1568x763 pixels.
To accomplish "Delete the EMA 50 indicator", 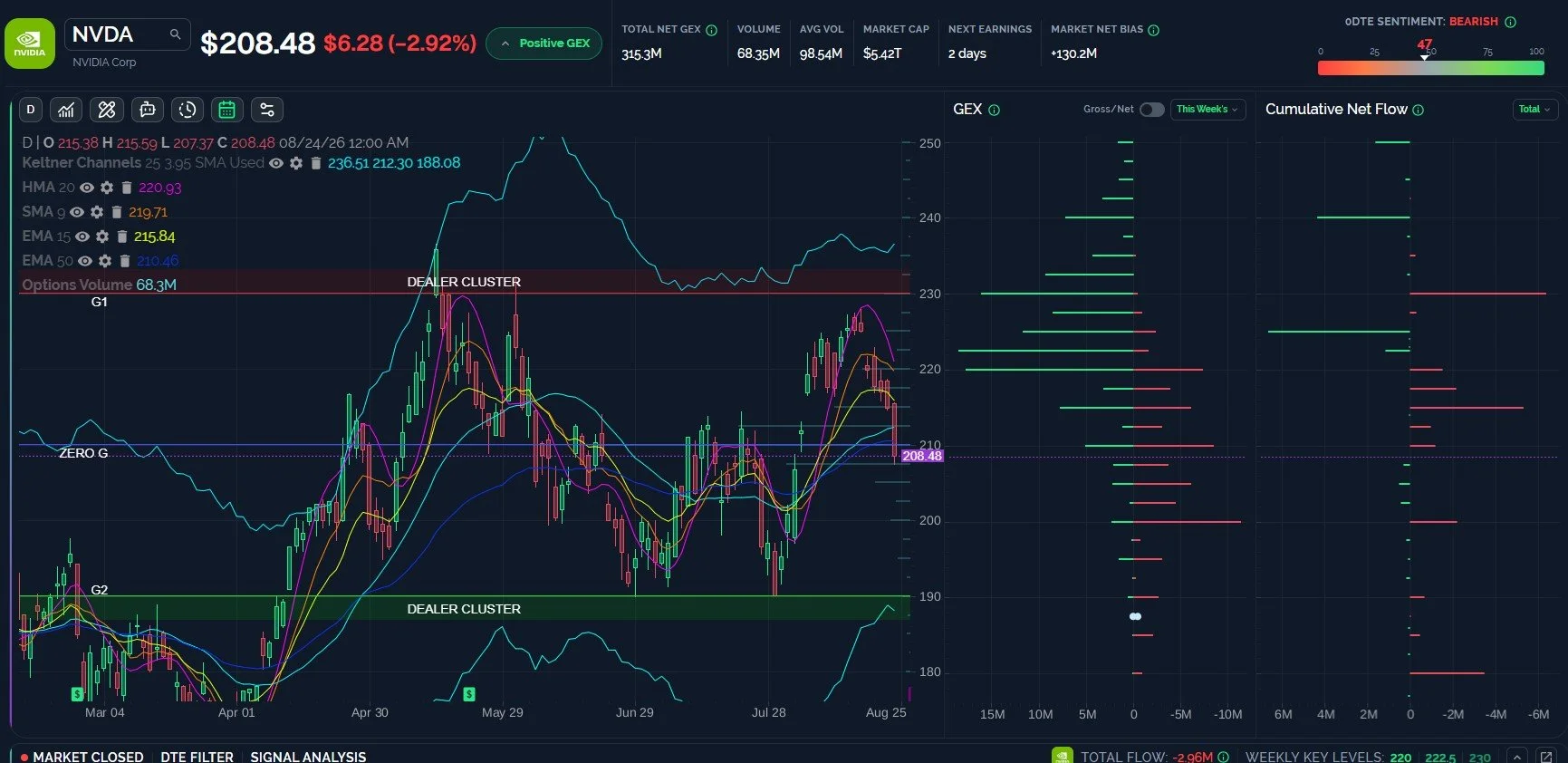I will pyautogui.click(x=125, y=261).
